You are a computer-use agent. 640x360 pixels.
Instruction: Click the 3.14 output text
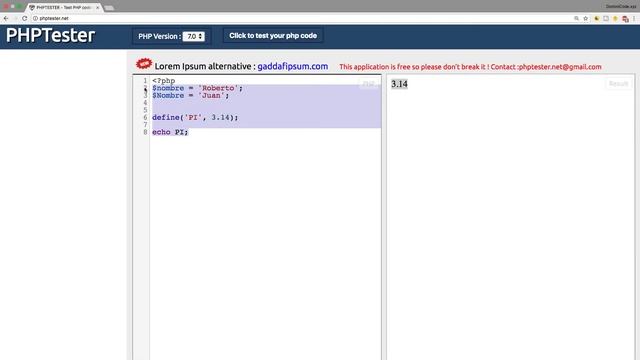[399, 84]
